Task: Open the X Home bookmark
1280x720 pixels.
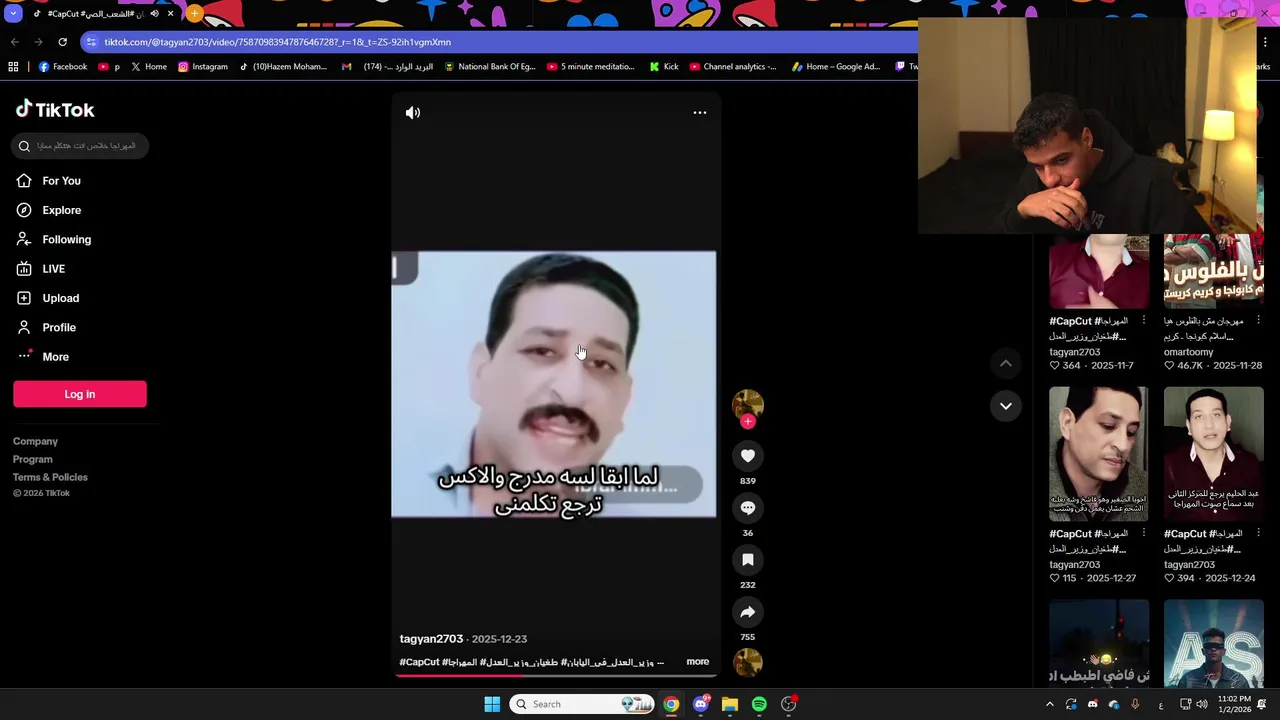Action: tap(149, 67)
